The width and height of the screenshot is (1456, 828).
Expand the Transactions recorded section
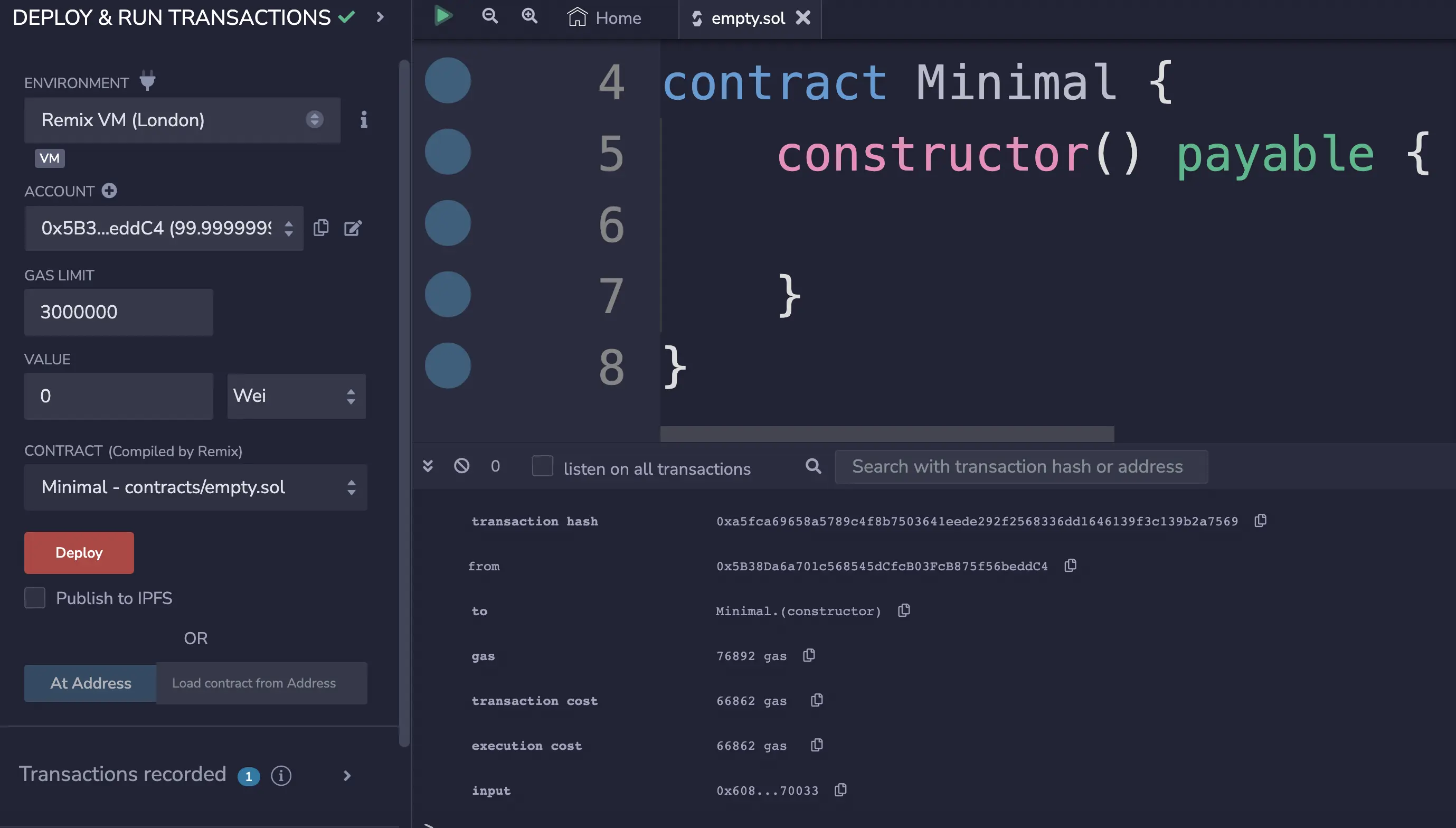[x=346, y=774]
